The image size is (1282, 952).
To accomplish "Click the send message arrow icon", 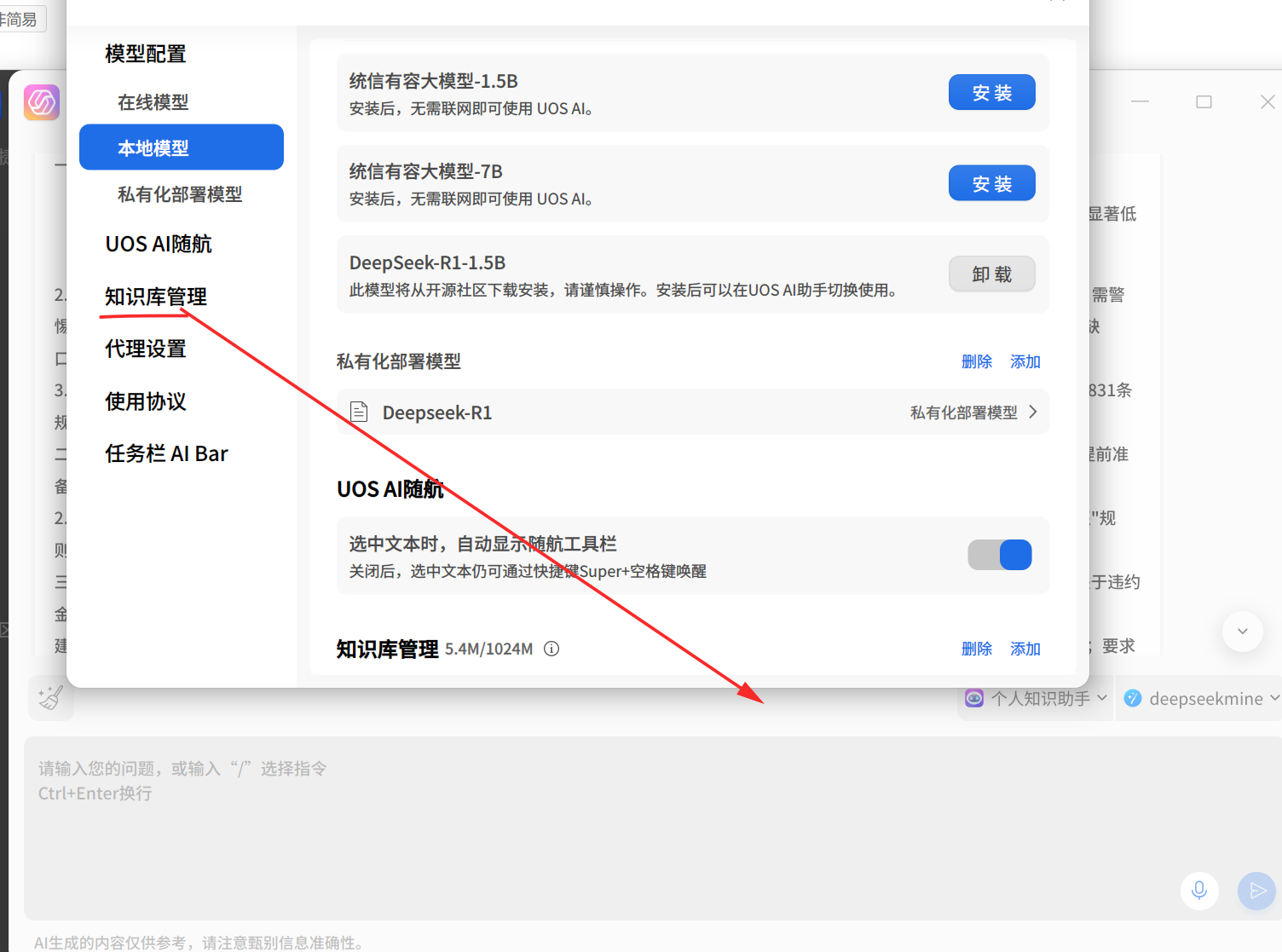I will click(x=1257, y=891).
